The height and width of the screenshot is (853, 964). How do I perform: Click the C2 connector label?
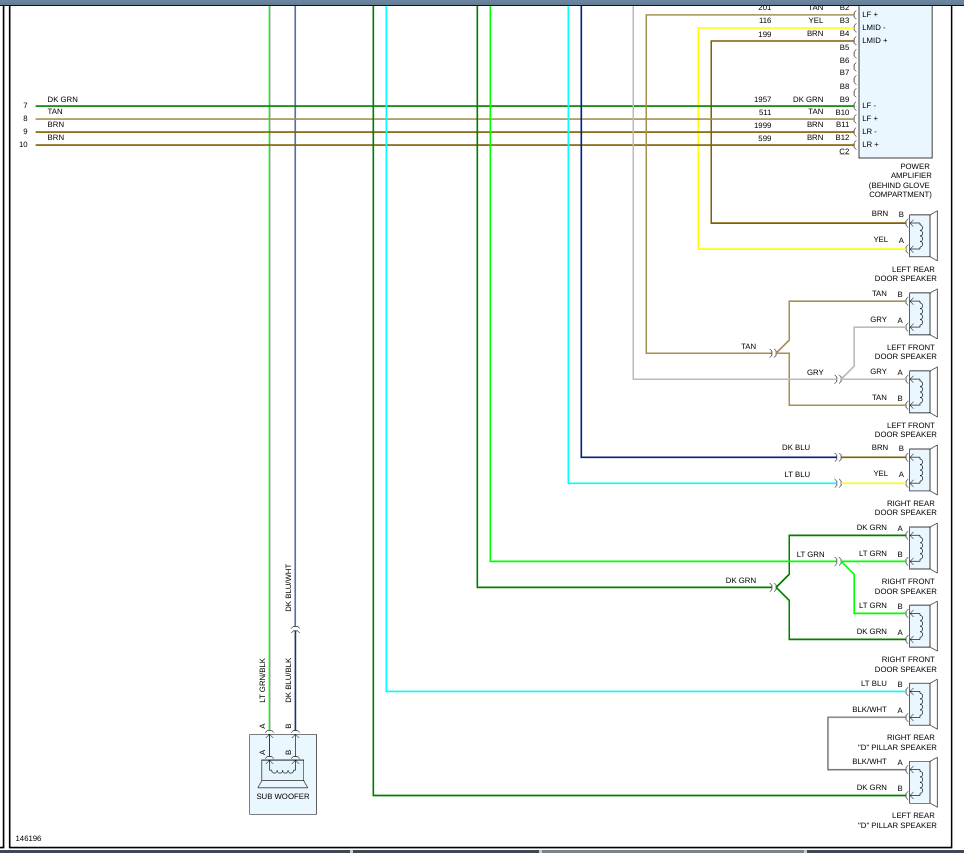tap(844, 151)
